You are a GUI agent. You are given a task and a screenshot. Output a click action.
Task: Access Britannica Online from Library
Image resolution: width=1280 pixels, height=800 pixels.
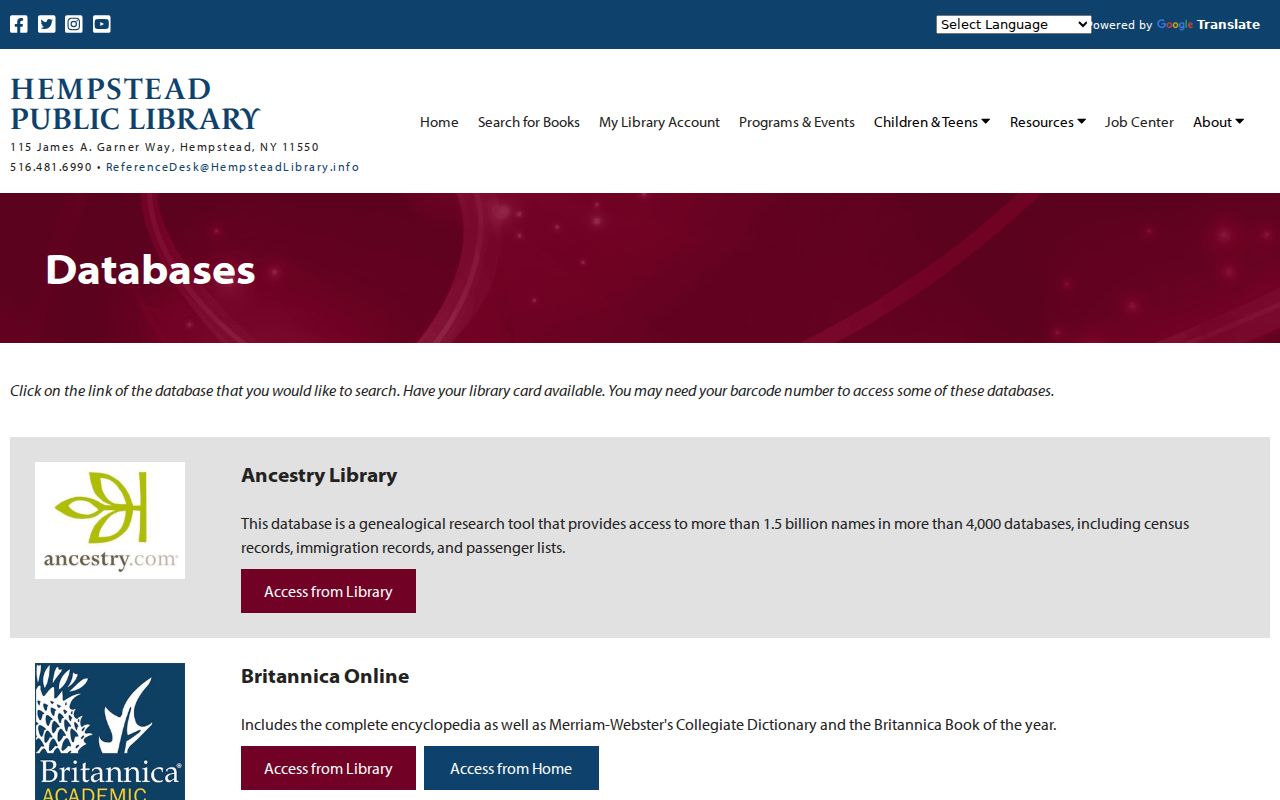pyautogui.click(x=328, y=768)
